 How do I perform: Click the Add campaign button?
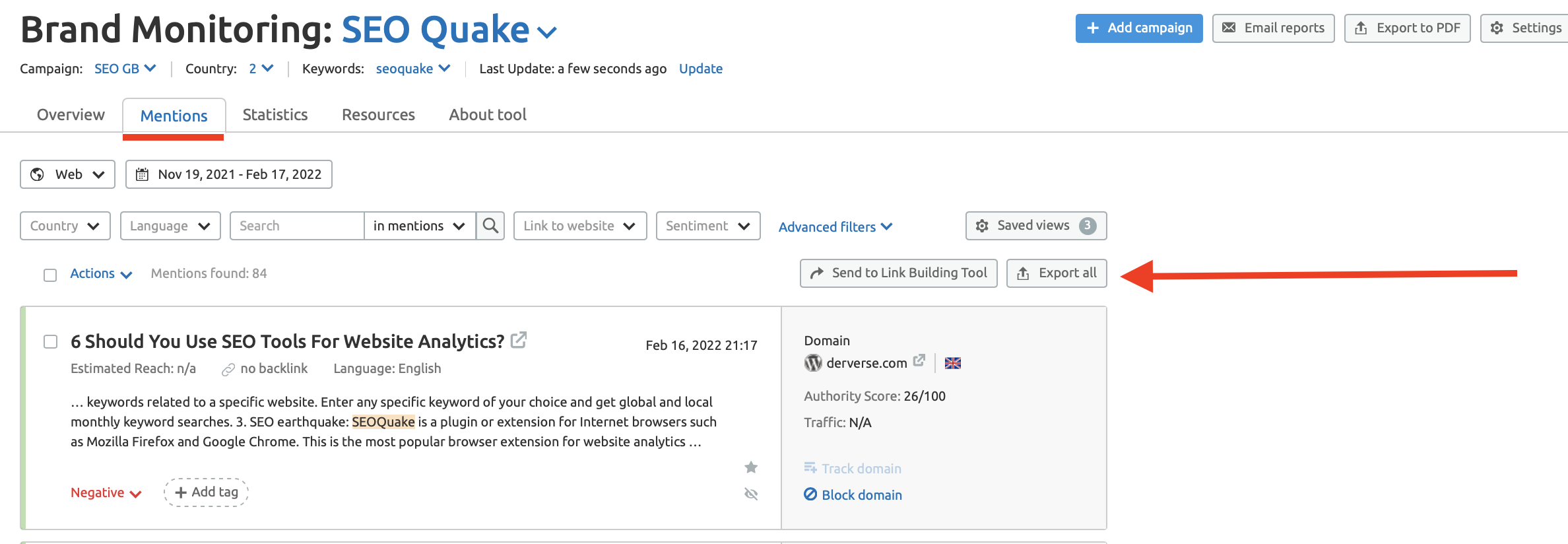click(1139, 28)
